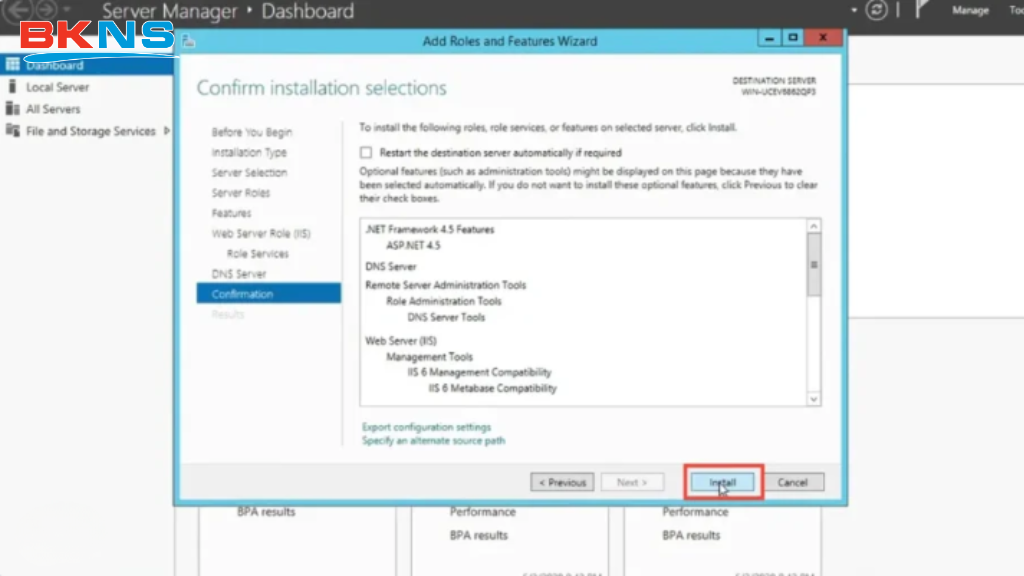
Task: Open the notifications flag icon
Action: 922,10
